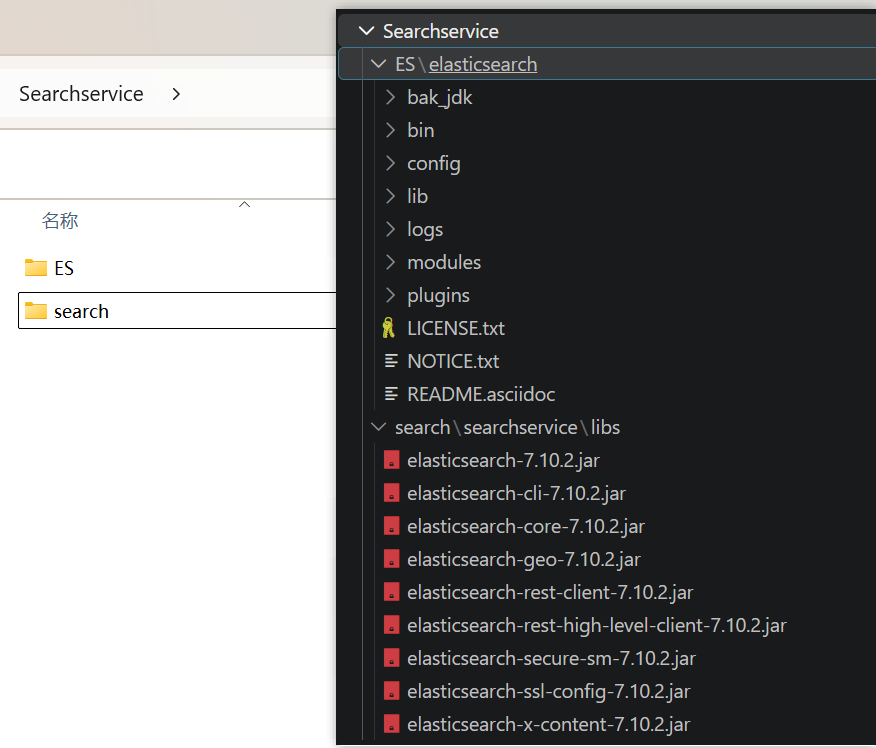Select the elasticsearch-secure-sm-7.10.2.jar file name
Viewport: 876px width, 748px height.
[x=551, y=658]
